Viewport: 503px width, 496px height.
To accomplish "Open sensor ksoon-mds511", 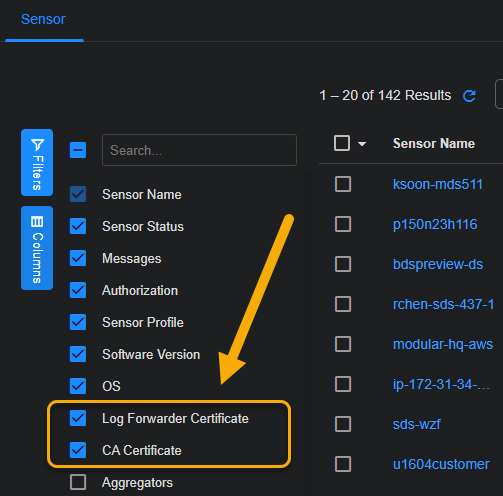I will [x=438, y=184].
